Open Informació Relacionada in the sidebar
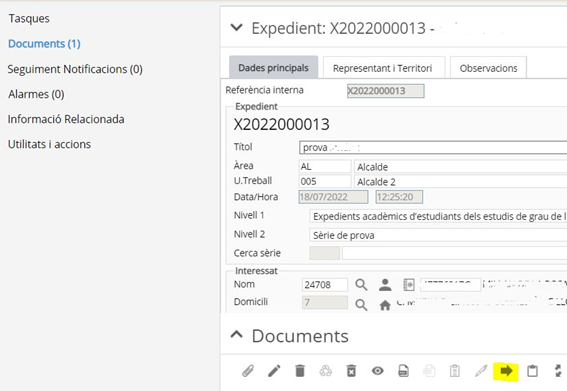This screenshot has width=567, height=391. pos(66,119)
